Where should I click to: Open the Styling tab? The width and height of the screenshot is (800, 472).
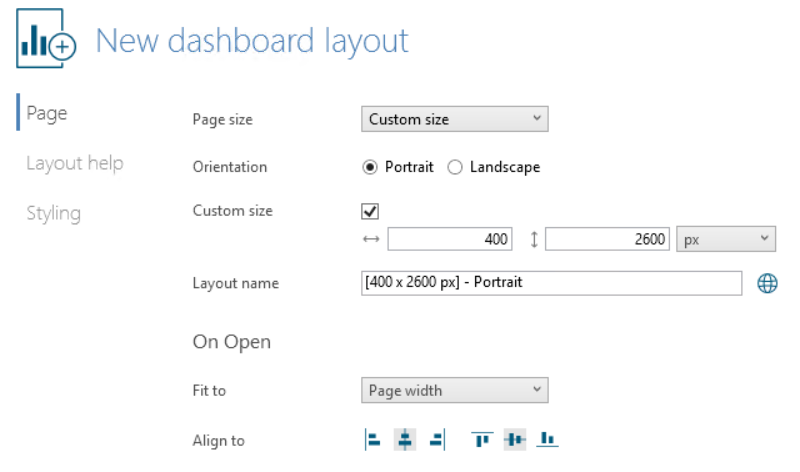click(54, 213)
